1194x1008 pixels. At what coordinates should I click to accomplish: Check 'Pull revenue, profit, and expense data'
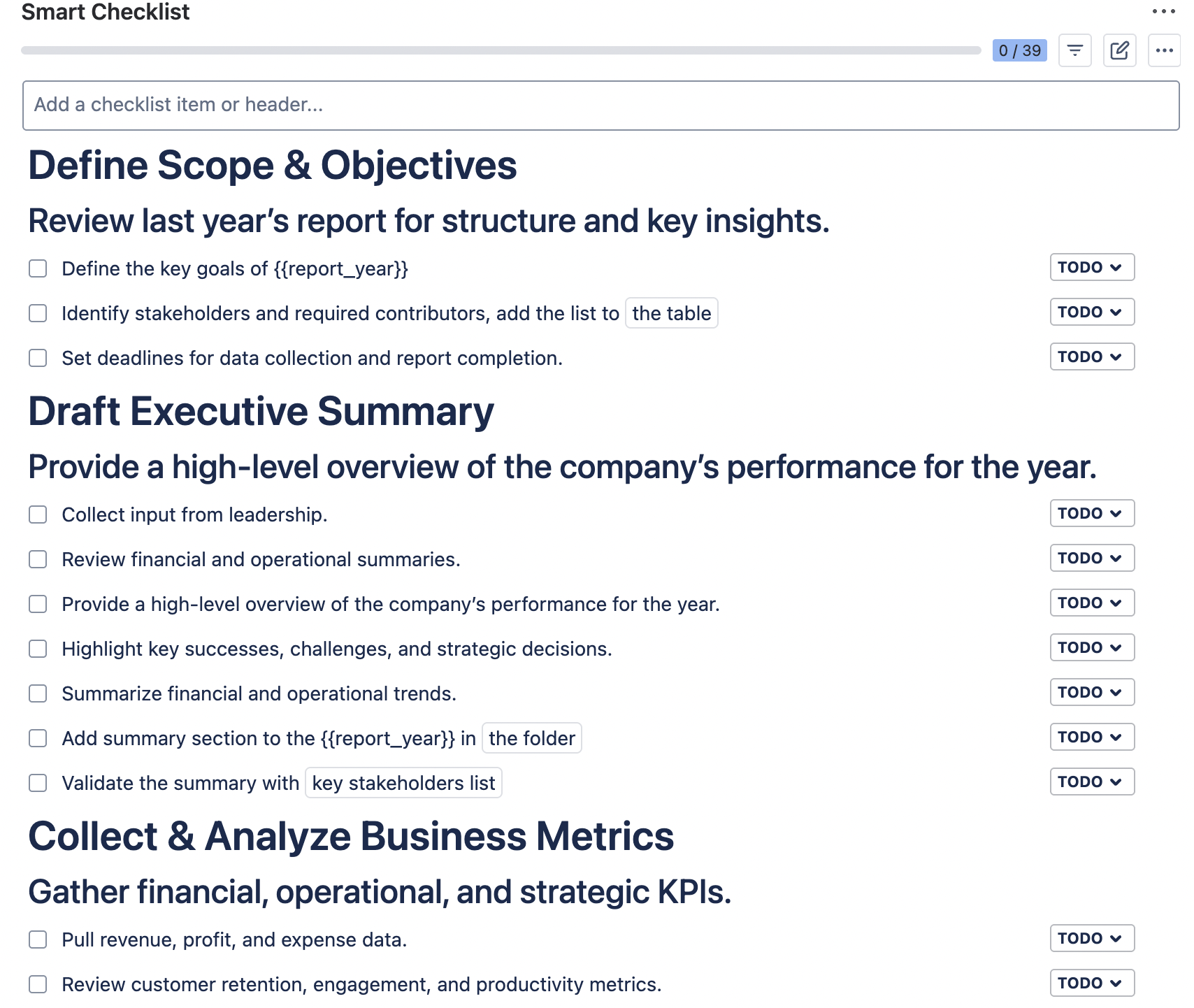click(x=38, y=939)
